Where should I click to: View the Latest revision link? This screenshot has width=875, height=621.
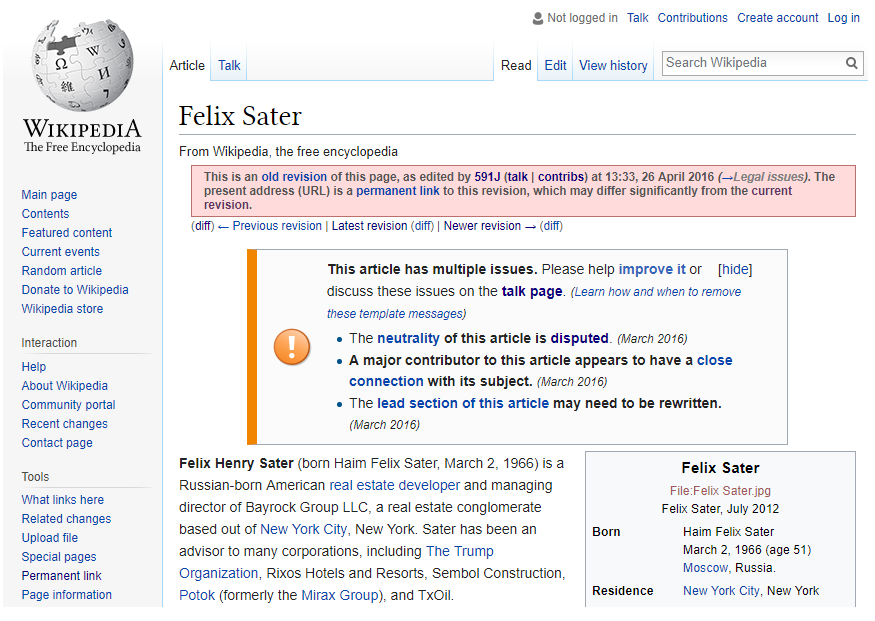click(x=369, y=226)
